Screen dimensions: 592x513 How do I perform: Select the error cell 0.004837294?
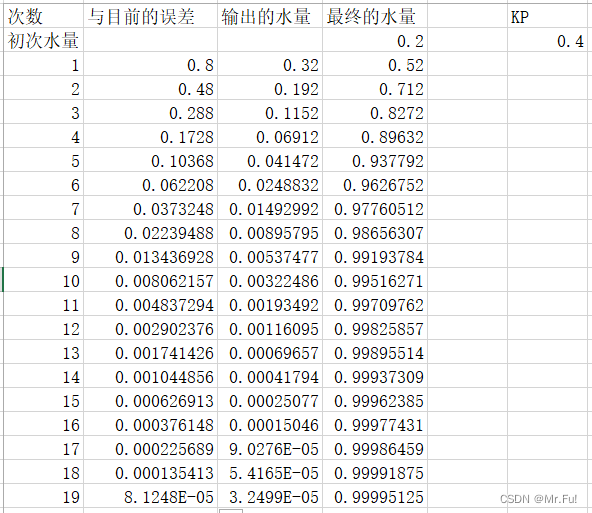150,304
